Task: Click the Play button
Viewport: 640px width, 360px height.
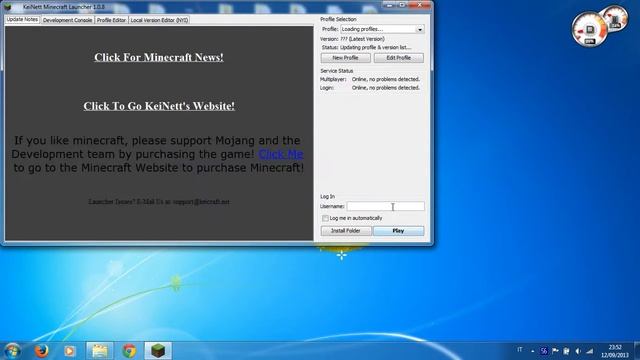Action: 398,231
